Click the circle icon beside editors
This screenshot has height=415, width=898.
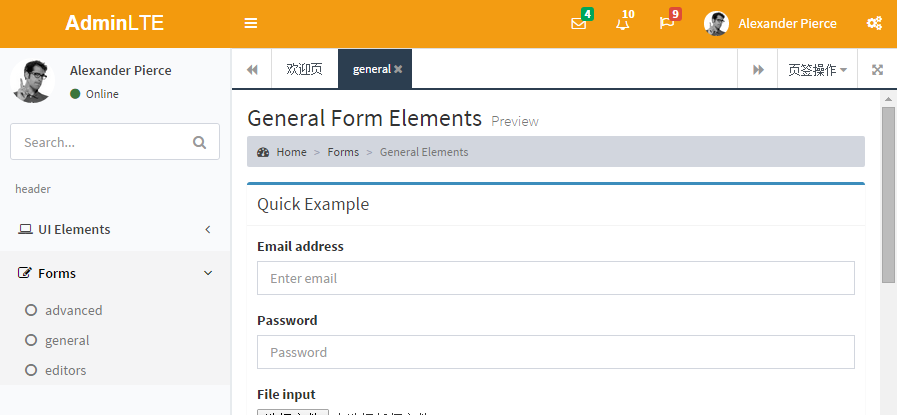(31, 370)
